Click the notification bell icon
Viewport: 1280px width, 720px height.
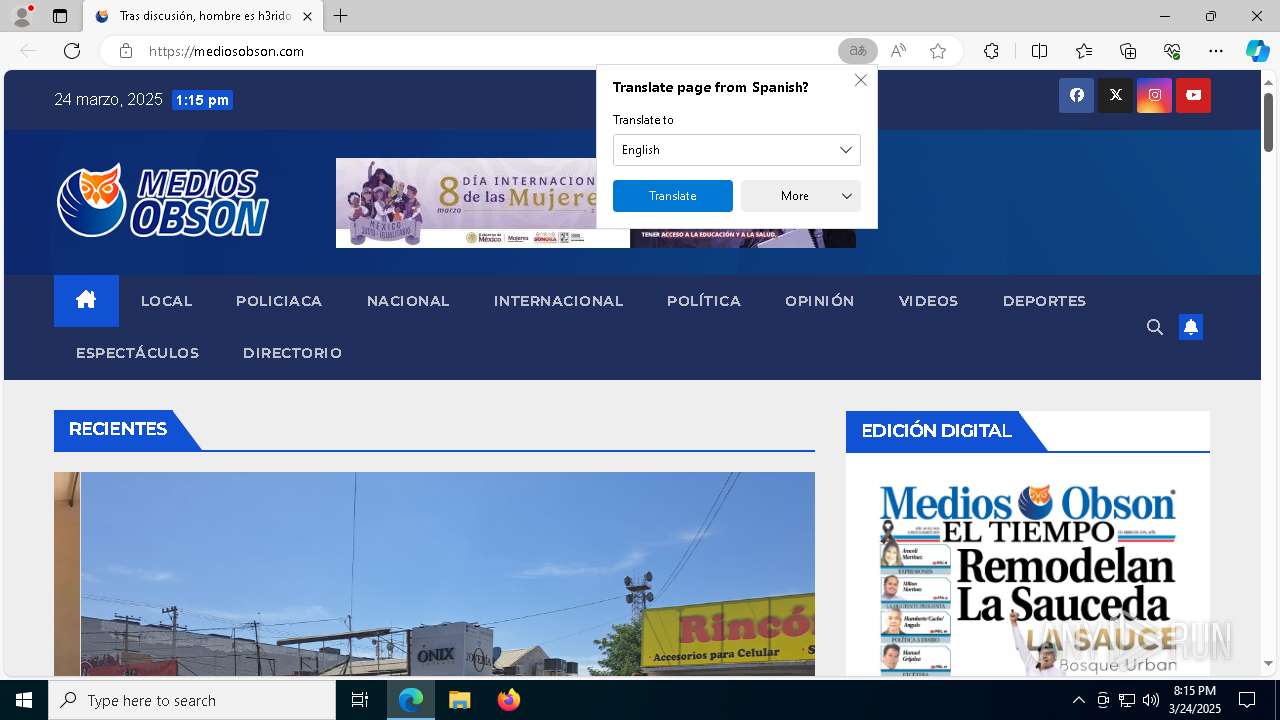click(x=1191, y=327)
